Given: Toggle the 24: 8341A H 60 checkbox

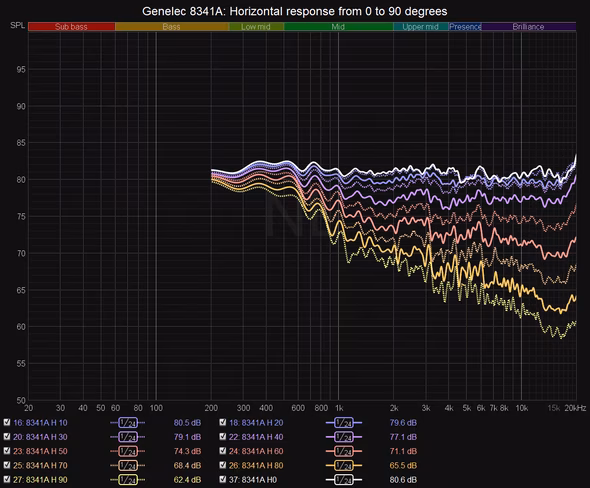Looking at the screenshot, I should tap(223, 451).
